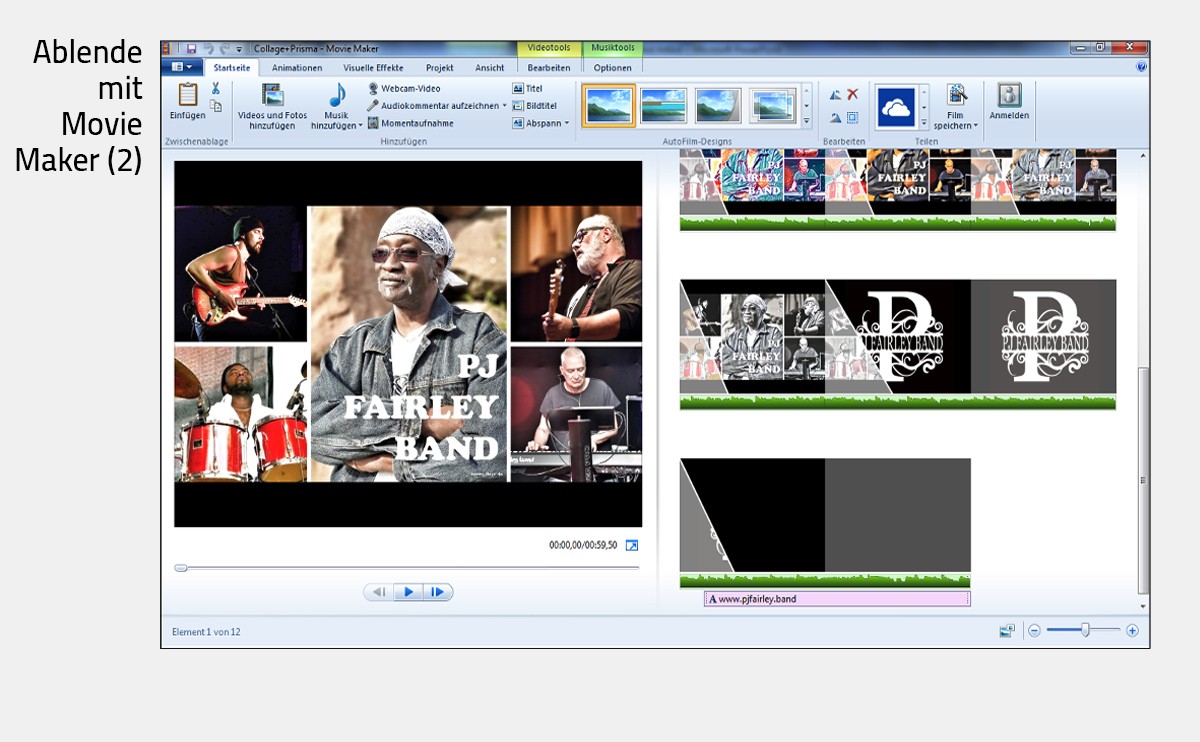Expand Audiokommentar aufzeichnen options arrow
Screen dimensions: 1200x742
pyautogui.click(x=505, y=106)
